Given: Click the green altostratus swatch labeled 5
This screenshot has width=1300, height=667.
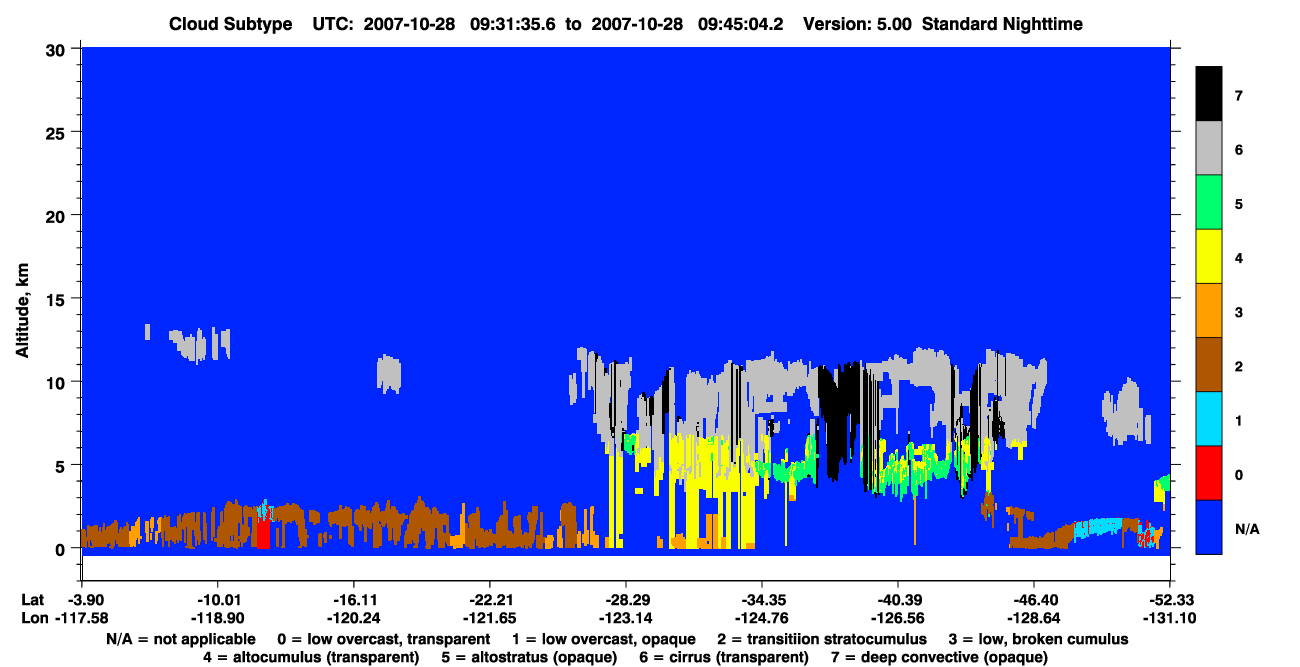Looking at the screenshot, I should 1209,202.
